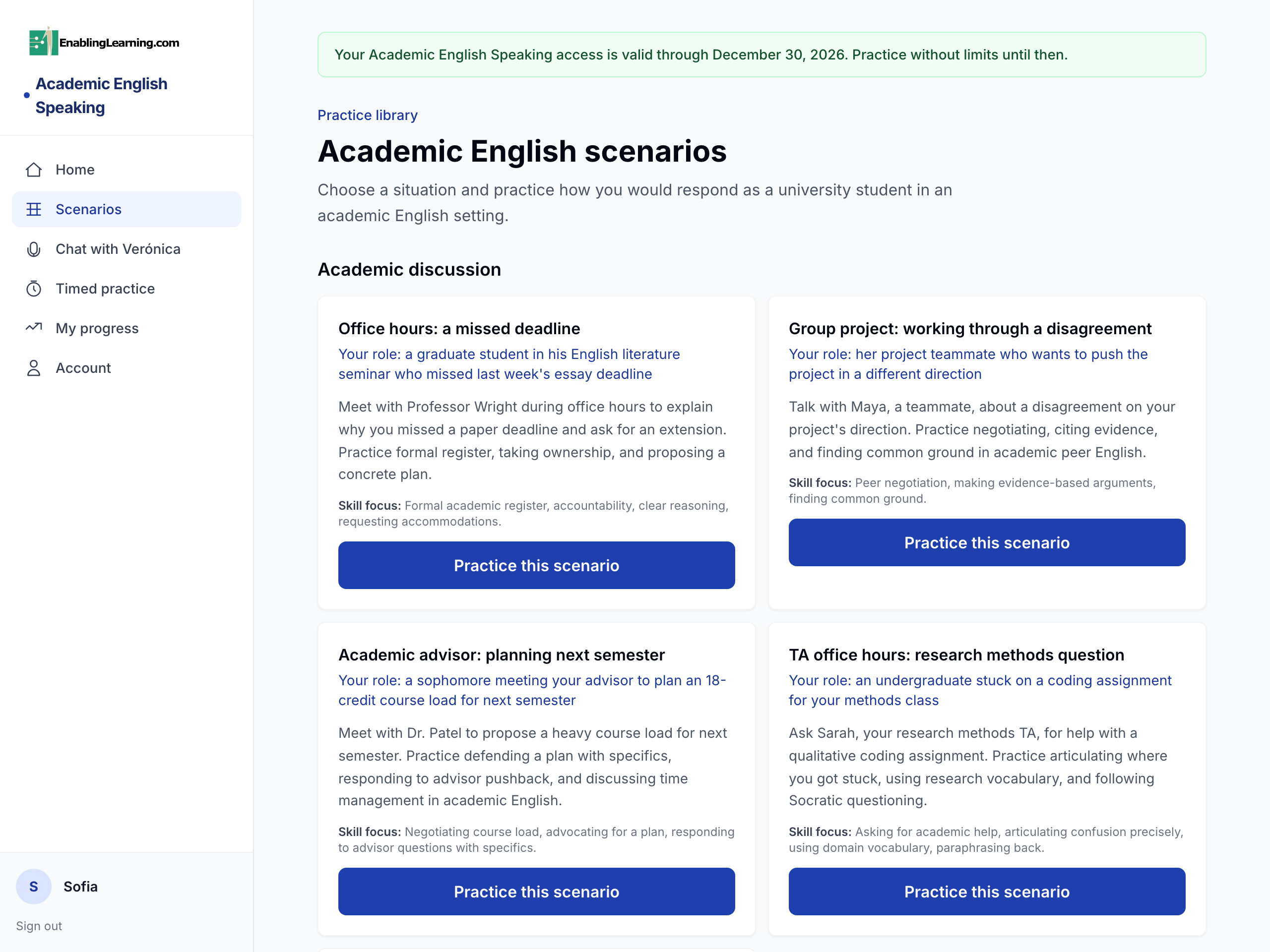Click the Academic English Speaking title
This screenshot has height=952, width=1270.
coord(102,96)
